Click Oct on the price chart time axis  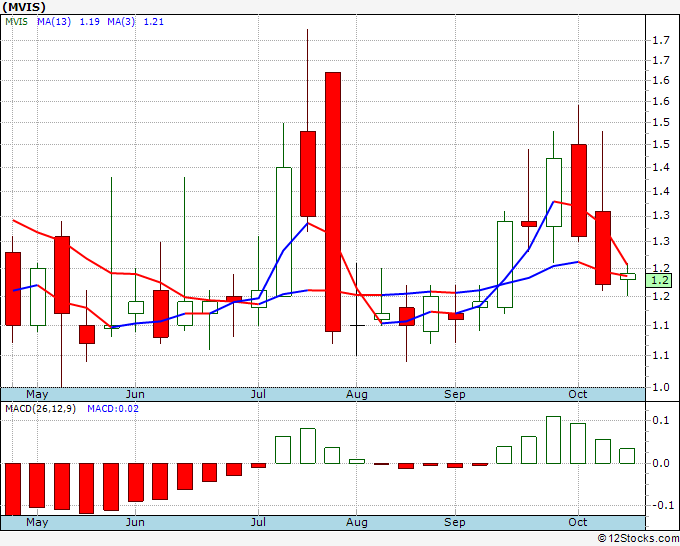click(x=578, y=394)
